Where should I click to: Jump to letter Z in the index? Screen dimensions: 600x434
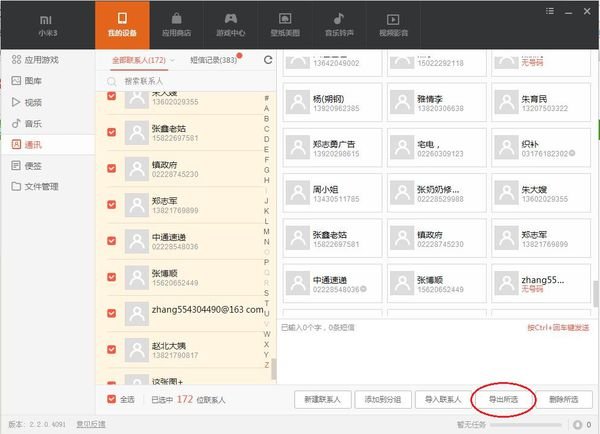tap(266, 365)
